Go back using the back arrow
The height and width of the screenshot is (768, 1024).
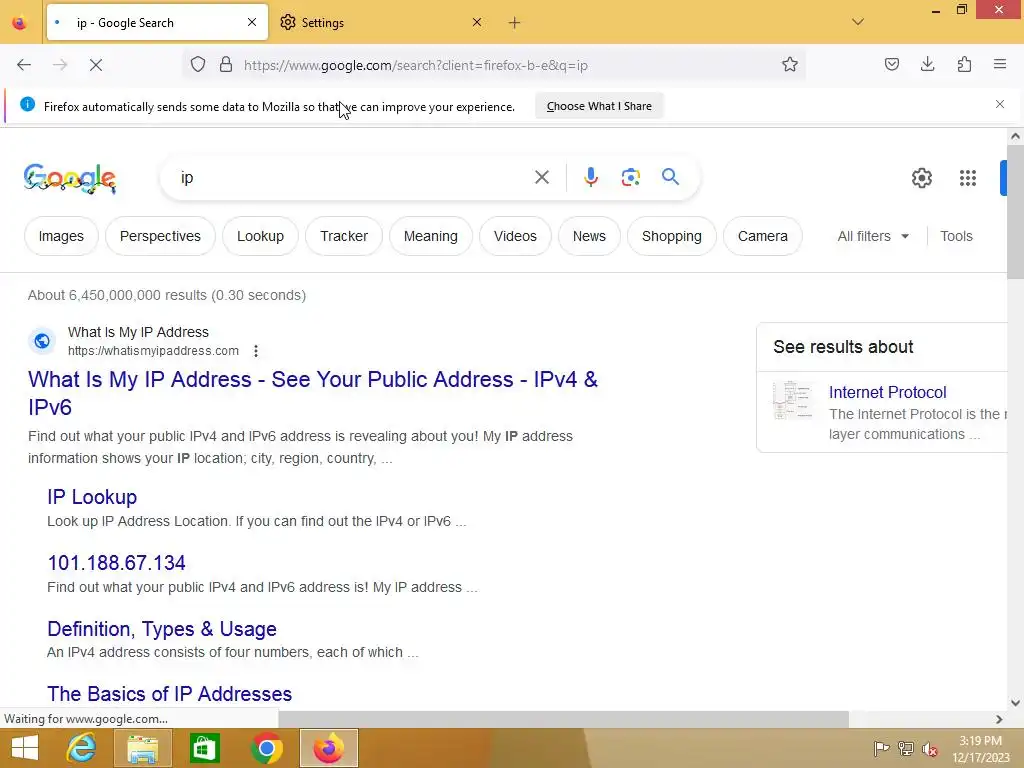[24, 65]
